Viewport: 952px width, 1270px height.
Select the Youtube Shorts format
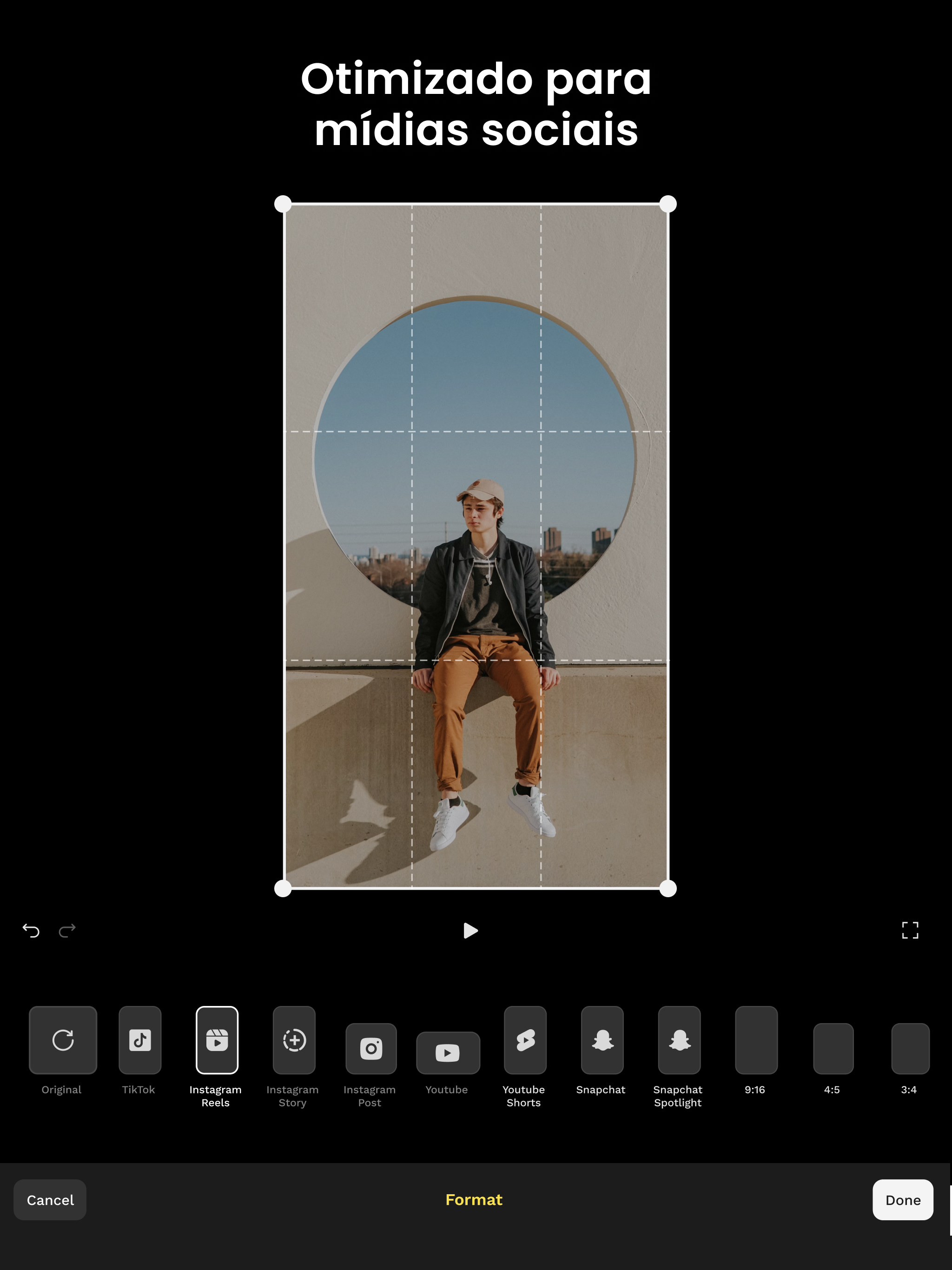tap(525, 1040)
